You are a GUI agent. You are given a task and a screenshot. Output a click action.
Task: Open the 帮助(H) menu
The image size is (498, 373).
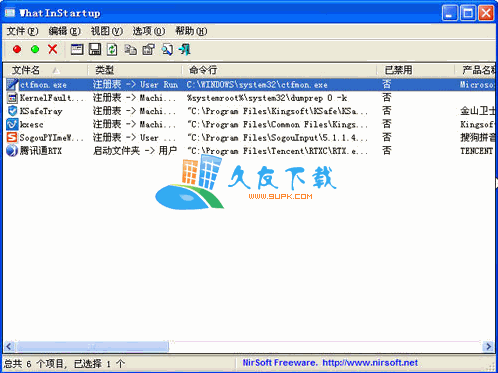pos(191,31)
